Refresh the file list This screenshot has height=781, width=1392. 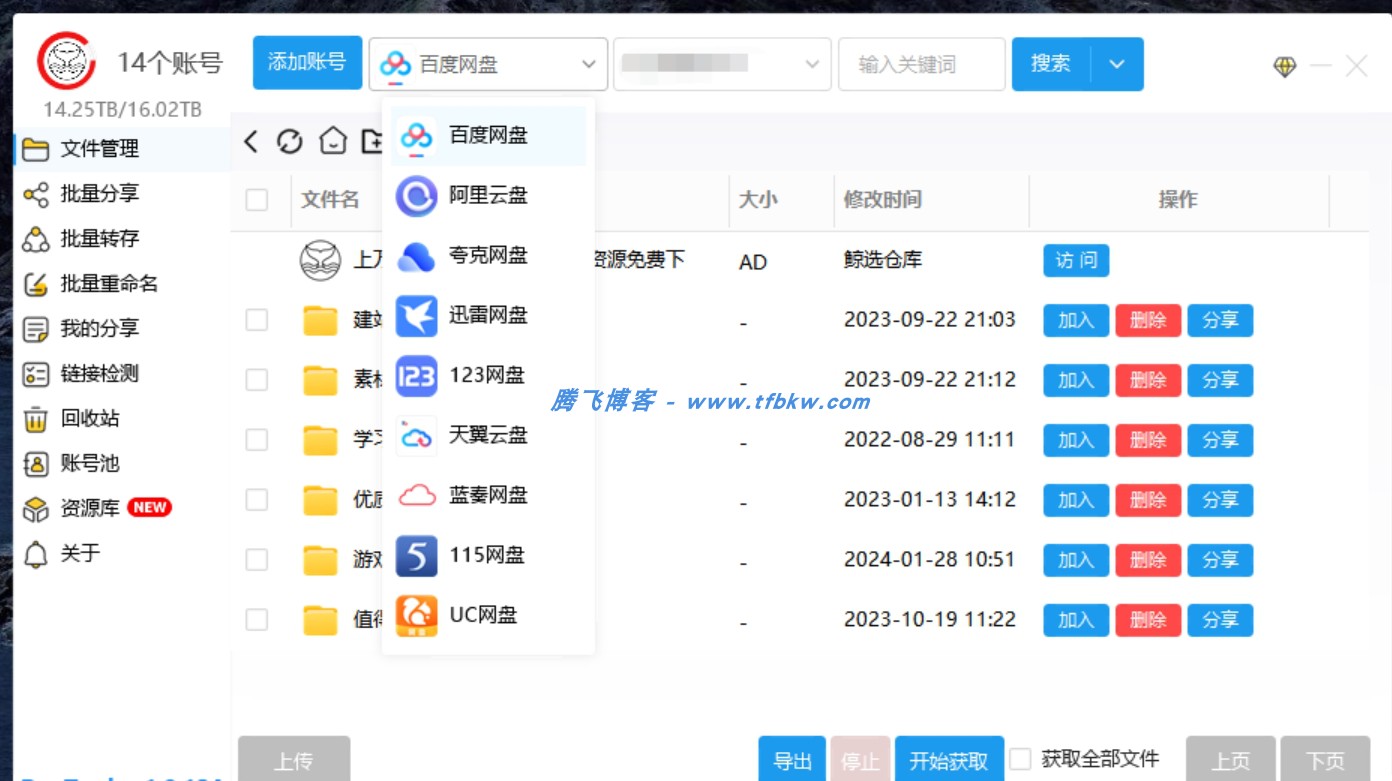[x=290, y=141]
